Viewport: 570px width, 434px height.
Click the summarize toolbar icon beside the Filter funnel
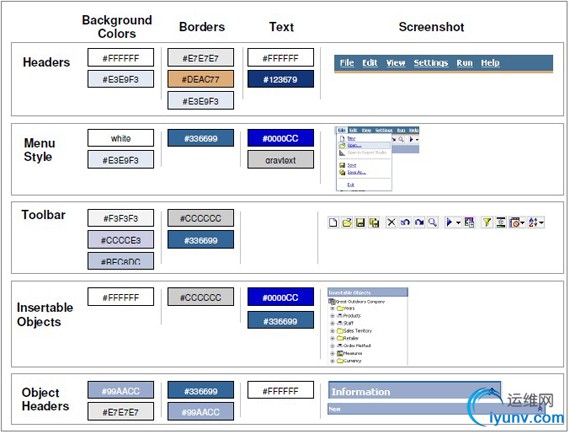pyautogui.click(x=501, y=222)
